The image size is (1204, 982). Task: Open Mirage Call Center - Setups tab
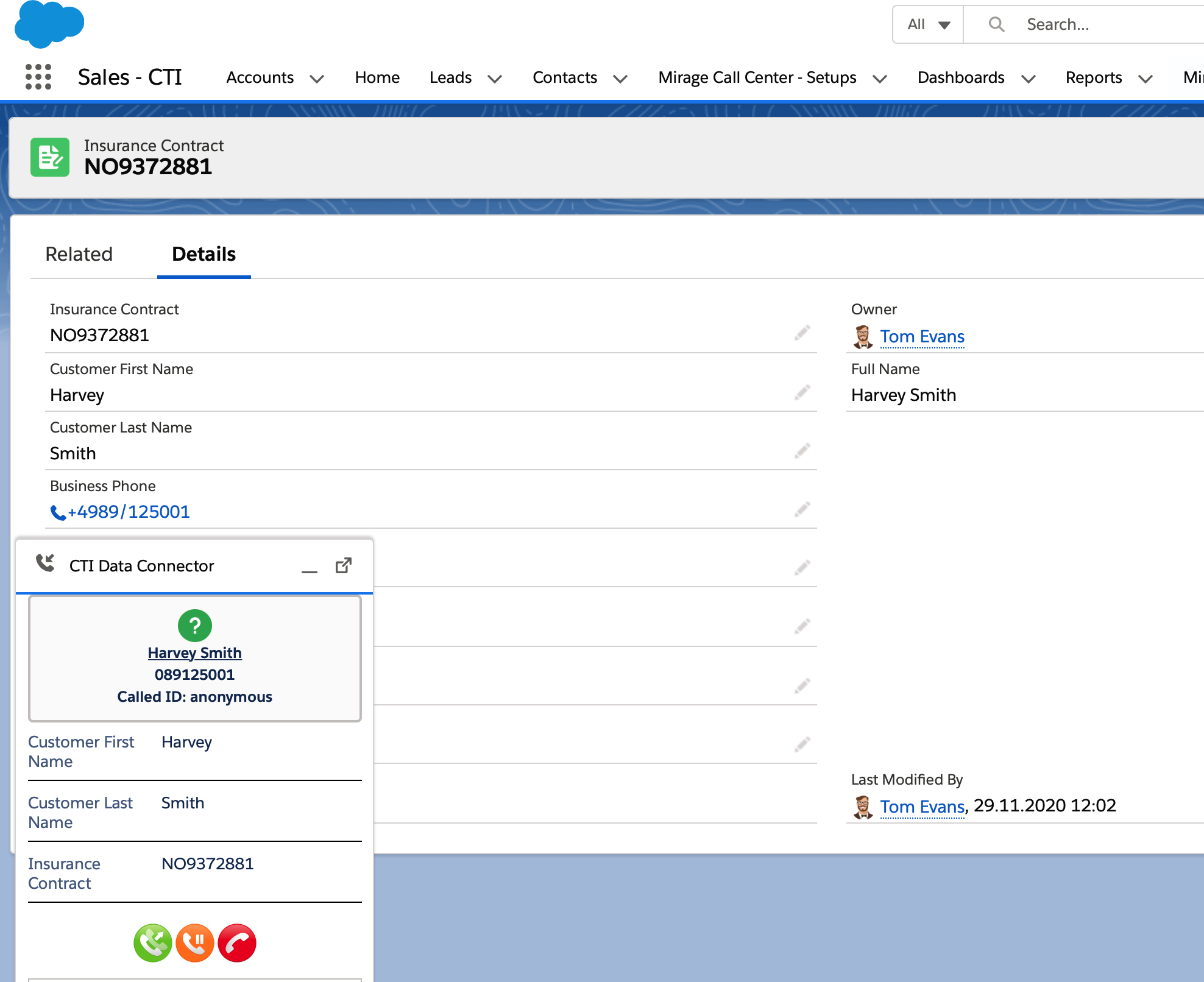[757, 77]
